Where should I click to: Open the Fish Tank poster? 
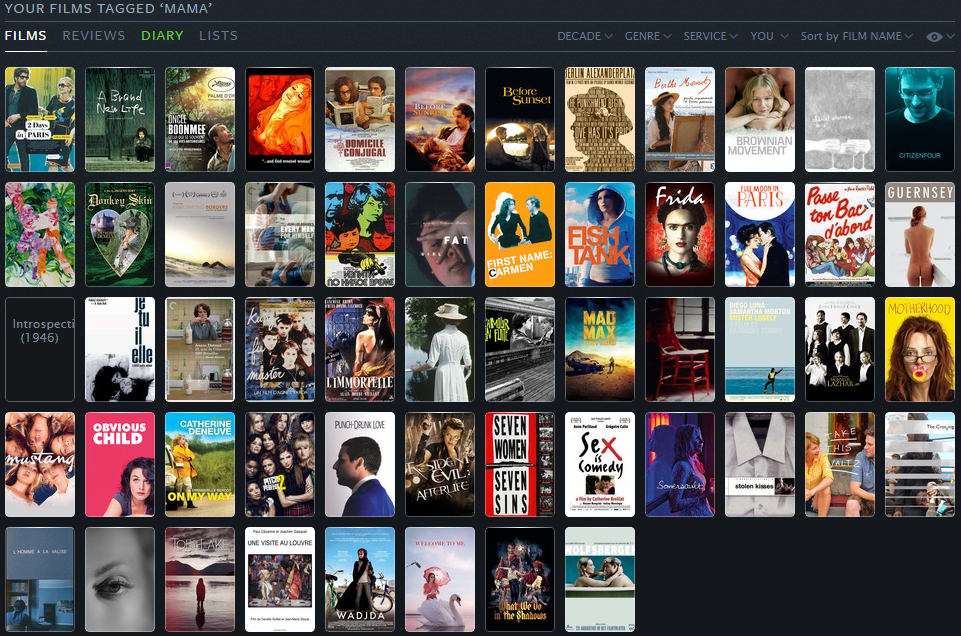600,235
